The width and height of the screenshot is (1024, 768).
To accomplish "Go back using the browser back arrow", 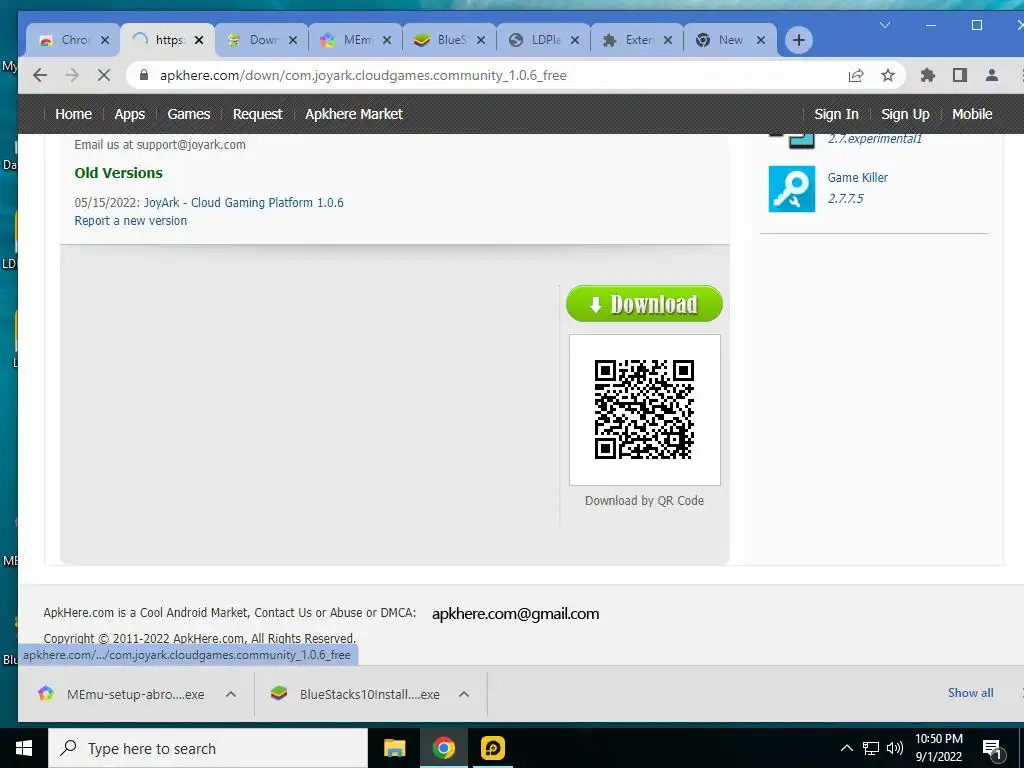I will (40, 75).
